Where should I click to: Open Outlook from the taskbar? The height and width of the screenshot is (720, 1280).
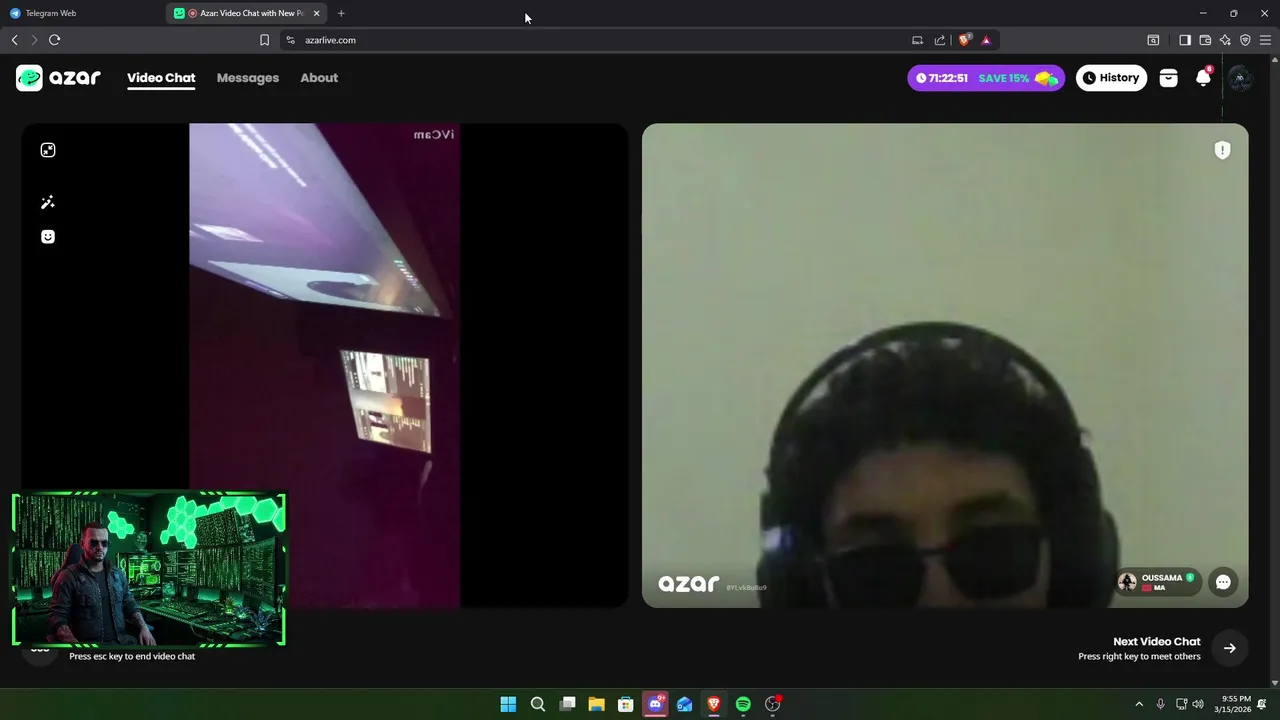[684, 704]
